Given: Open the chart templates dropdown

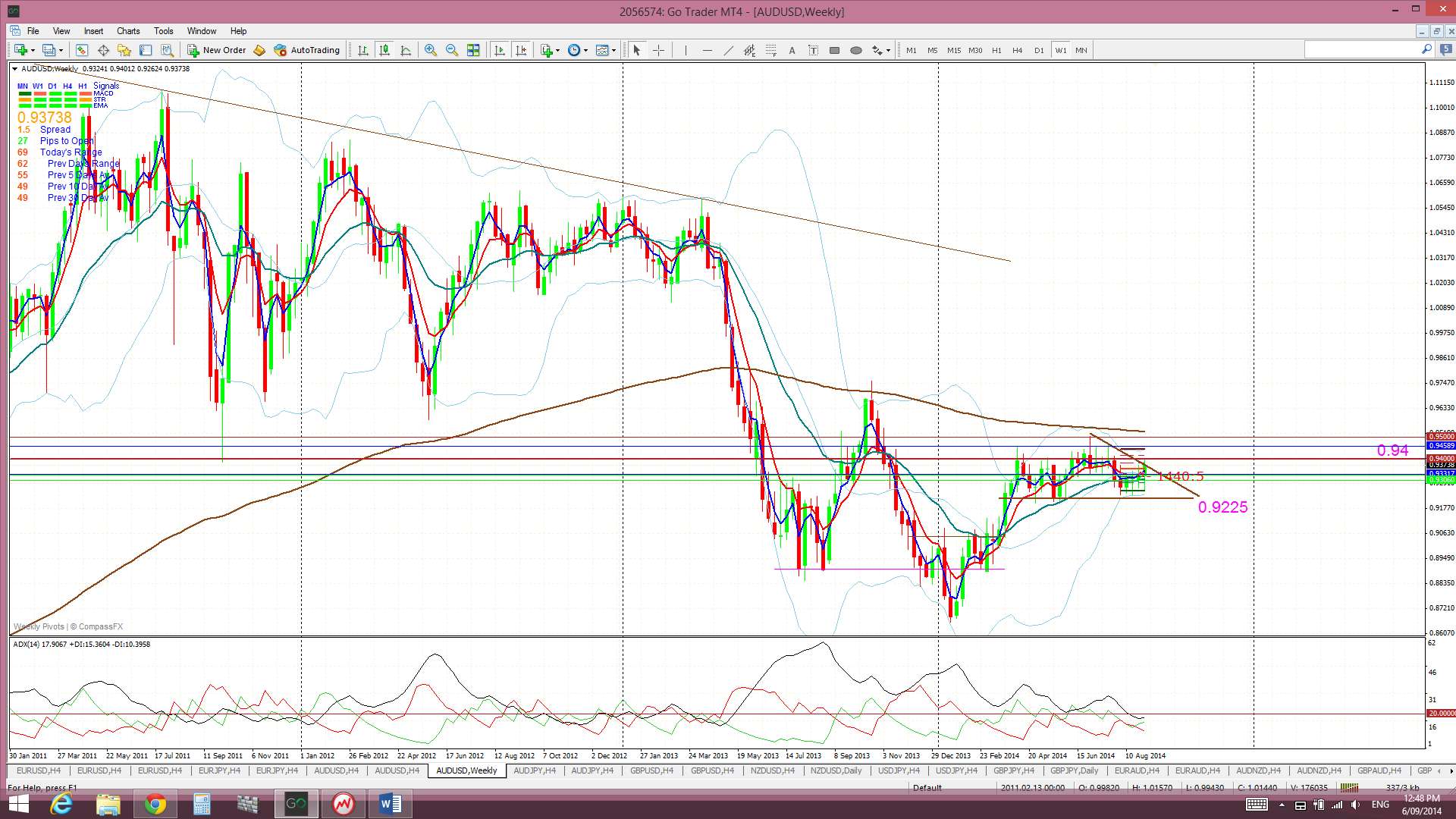Looking at the screenshot, I should pos(606,50).
